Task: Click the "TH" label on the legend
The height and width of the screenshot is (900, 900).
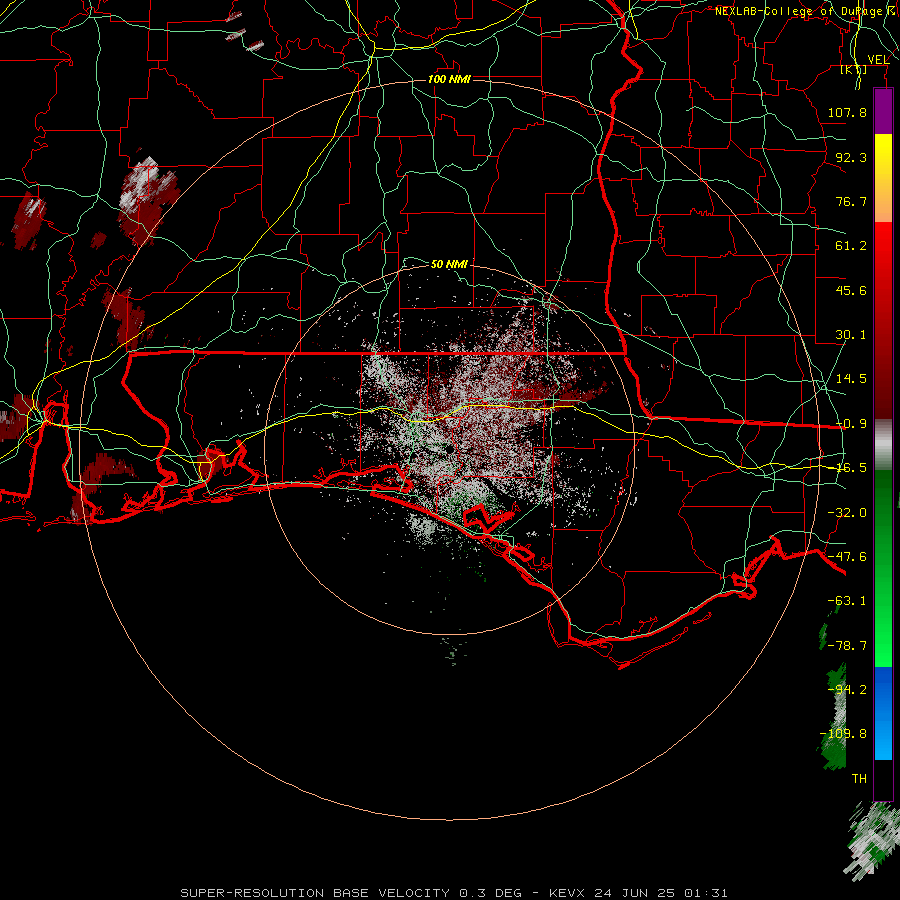Action: (859, 779)
